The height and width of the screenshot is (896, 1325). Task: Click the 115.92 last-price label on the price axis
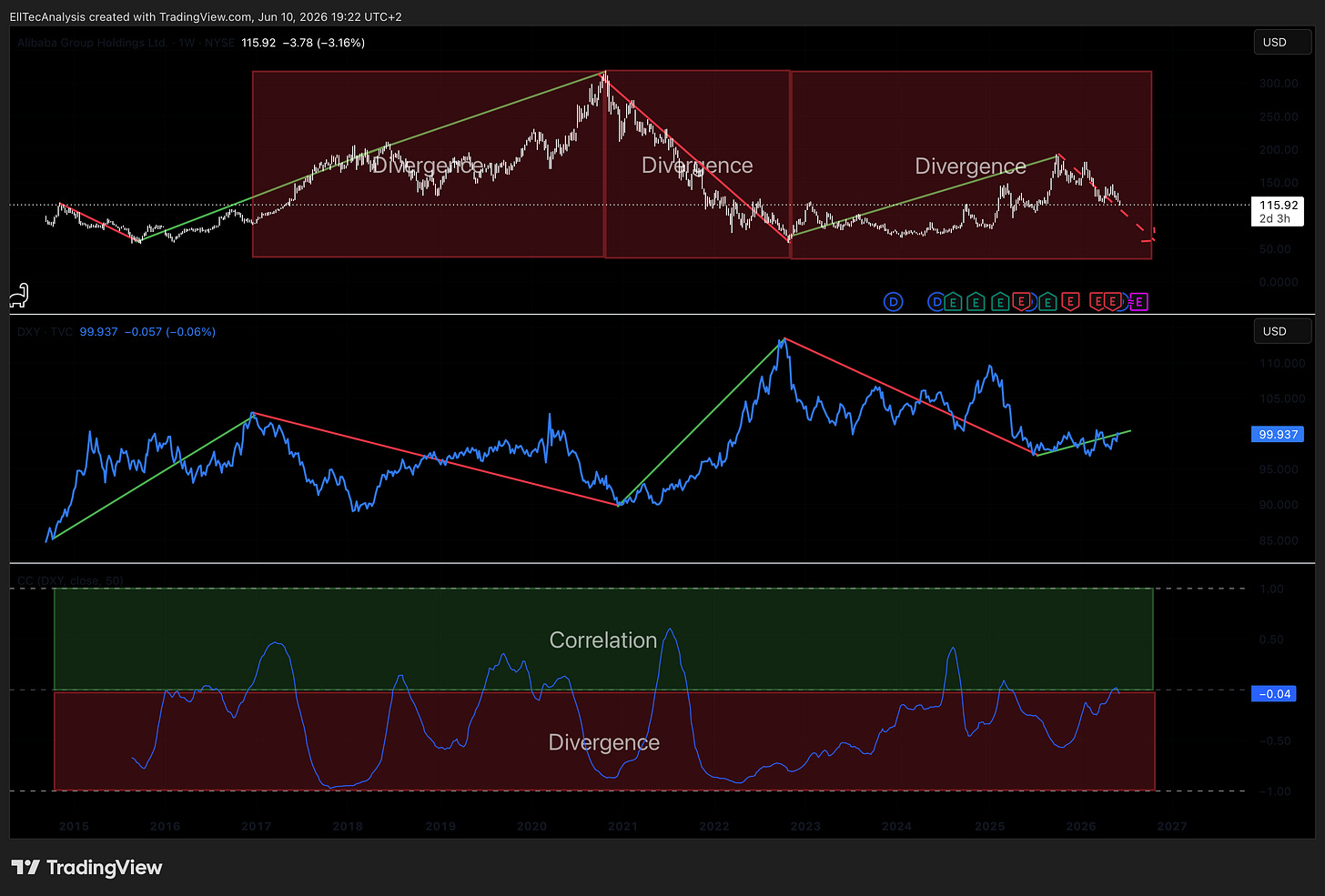pyautogui.click(x=1278, y=206)
